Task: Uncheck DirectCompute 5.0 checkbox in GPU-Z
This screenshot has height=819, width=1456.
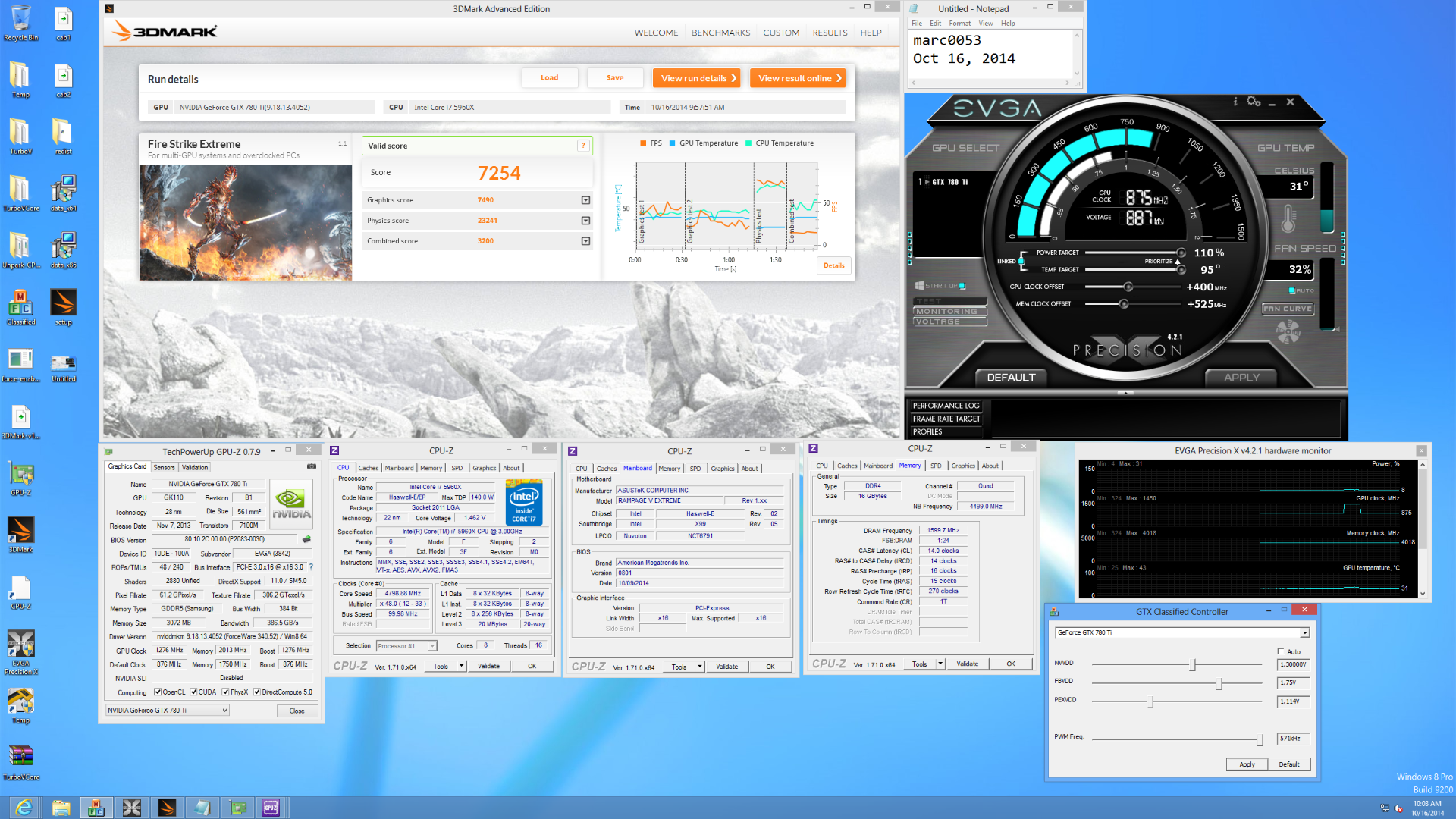Action: click(x=257, y=692)
